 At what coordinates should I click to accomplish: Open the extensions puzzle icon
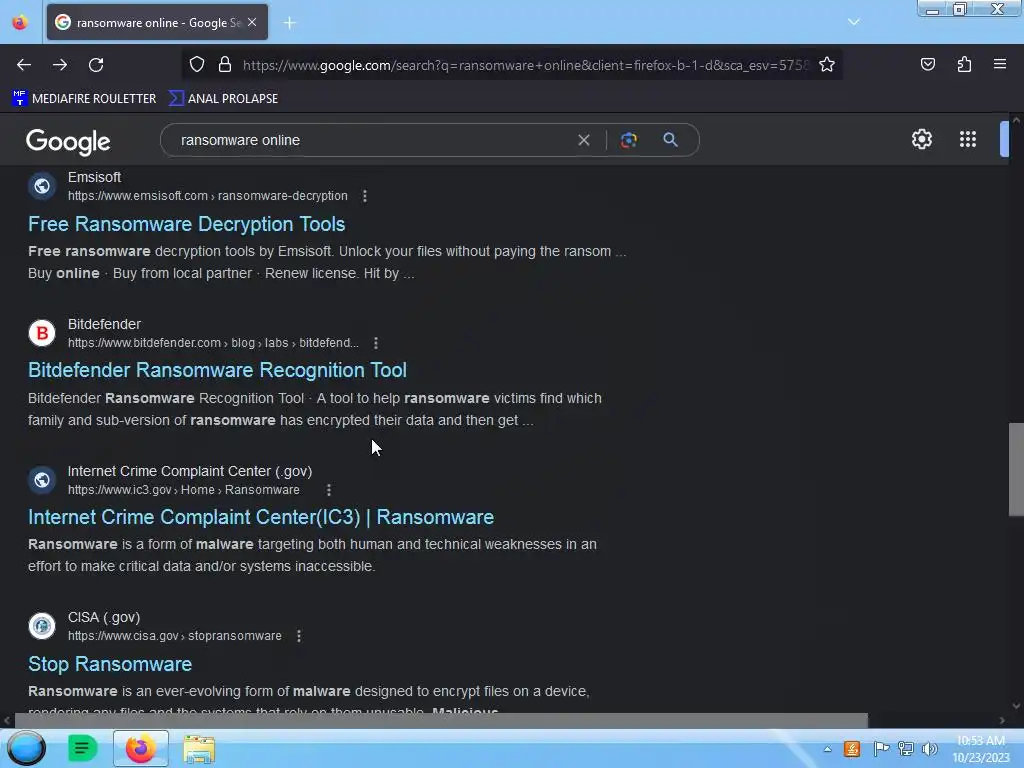tap(964, 64)
